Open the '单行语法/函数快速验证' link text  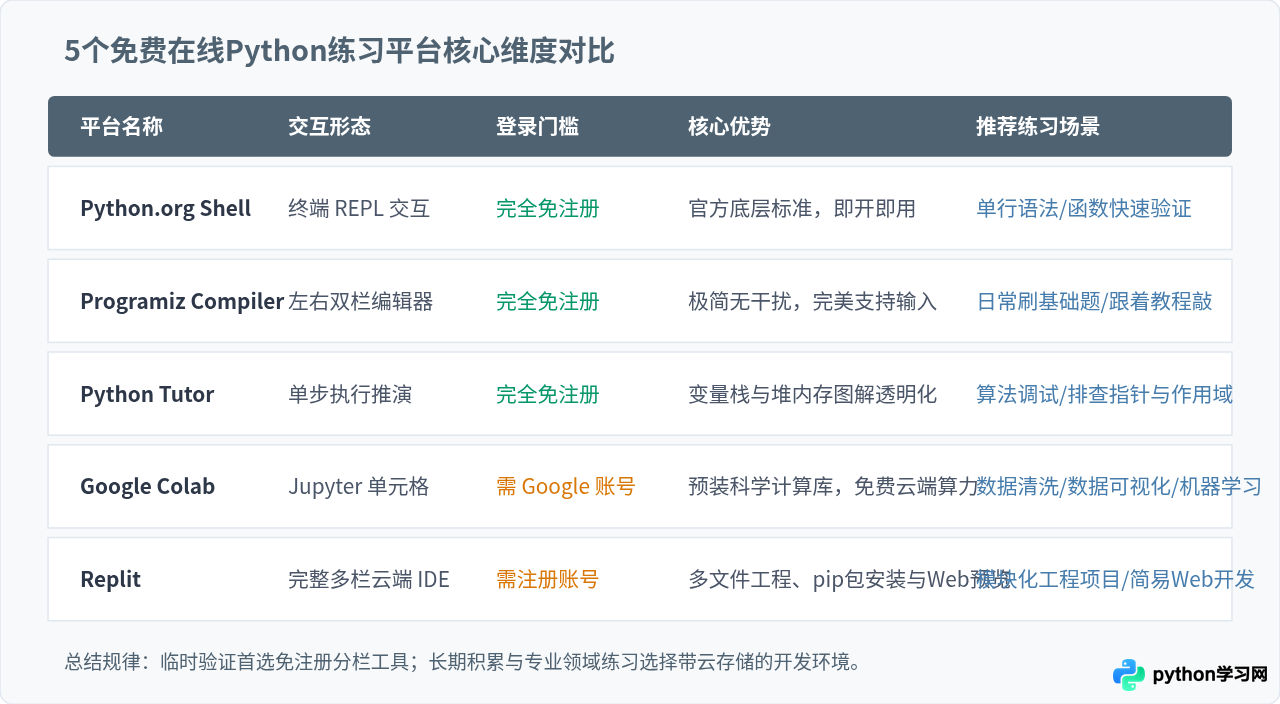coord(1084,209)
